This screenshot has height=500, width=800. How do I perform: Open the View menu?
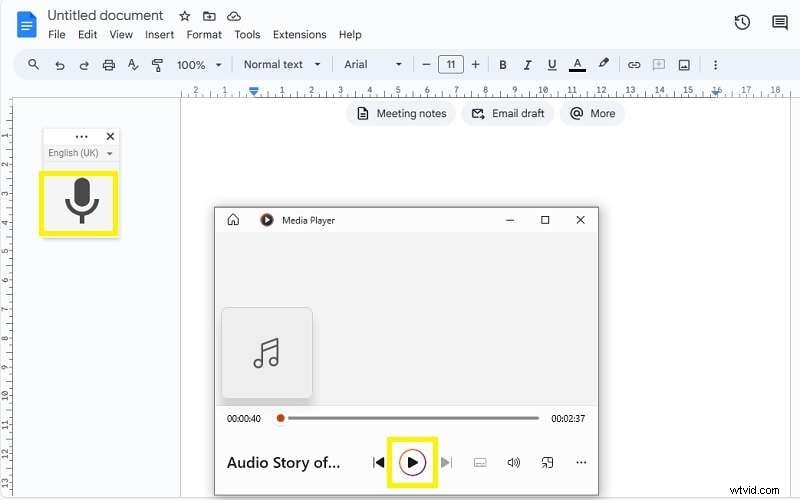[x=121, y=35]
